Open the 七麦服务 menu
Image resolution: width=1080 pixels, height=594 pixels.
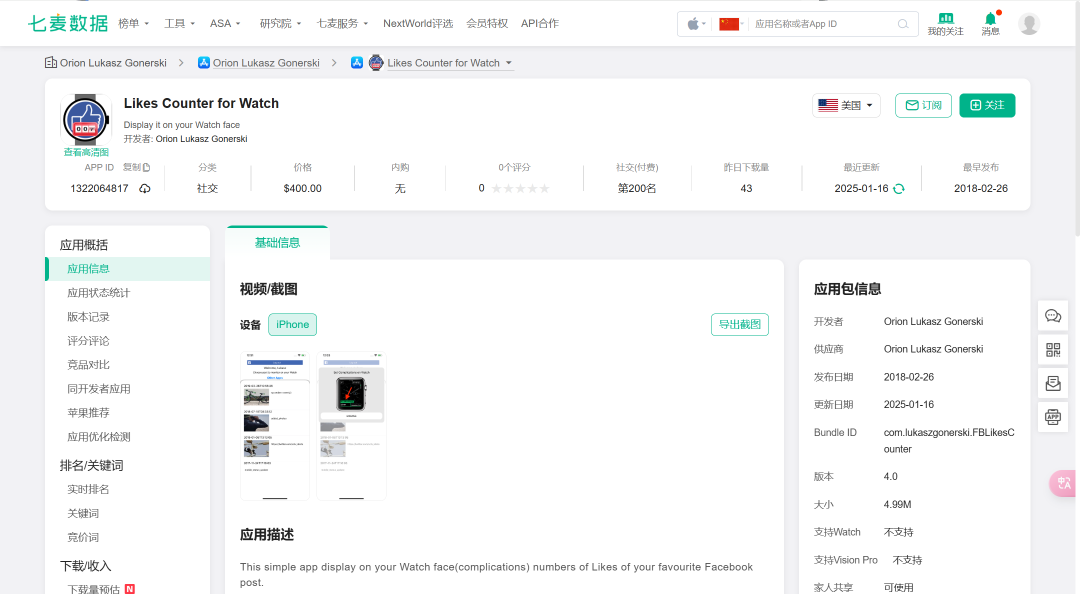tap(342, 23)
